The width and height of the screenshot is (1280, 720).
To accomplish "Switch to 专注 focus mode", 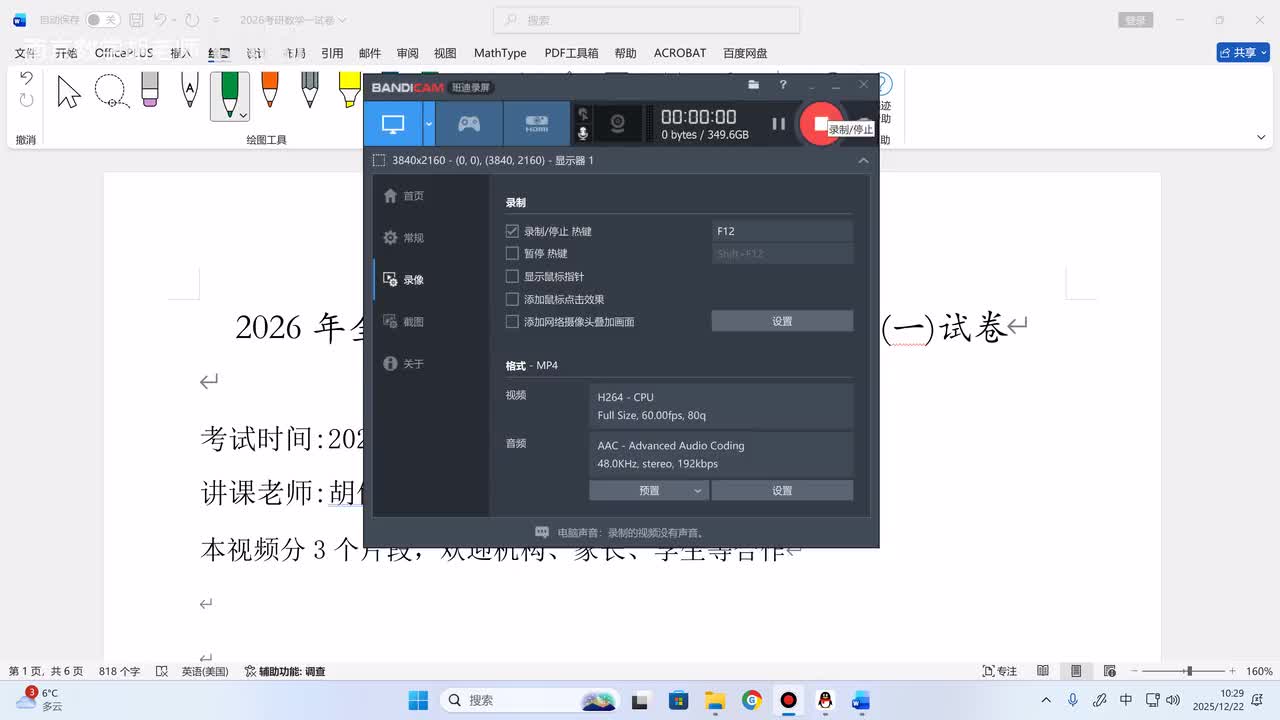I will point(999,671).
